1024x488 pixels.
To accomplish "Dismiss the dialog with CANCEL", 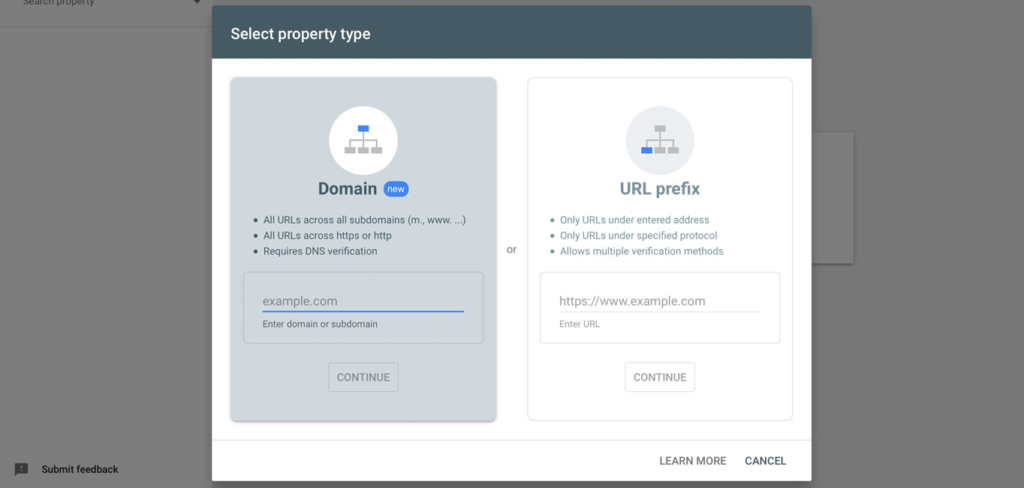I will click(765, 461).
